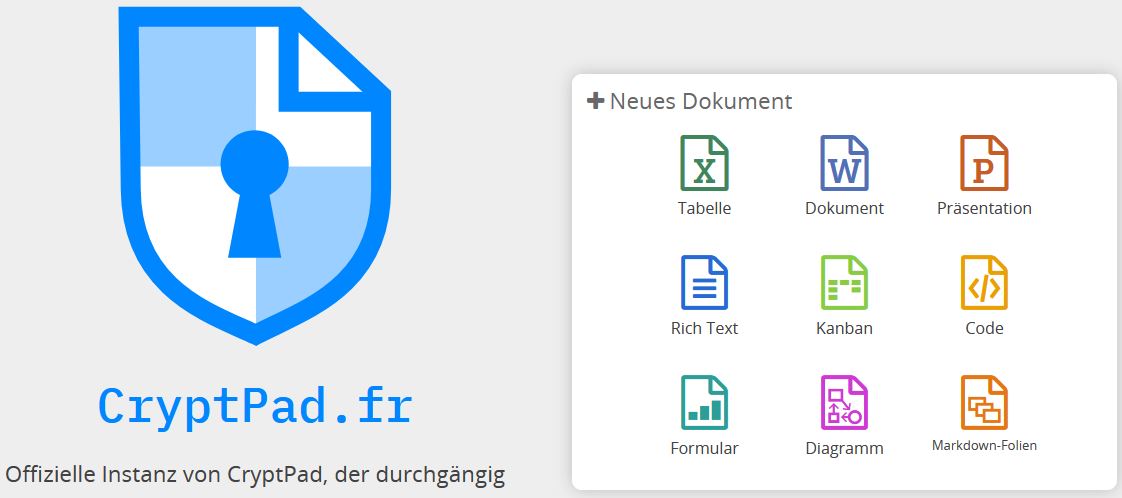Click the magenta Diagramm icon

coord(844,402)
